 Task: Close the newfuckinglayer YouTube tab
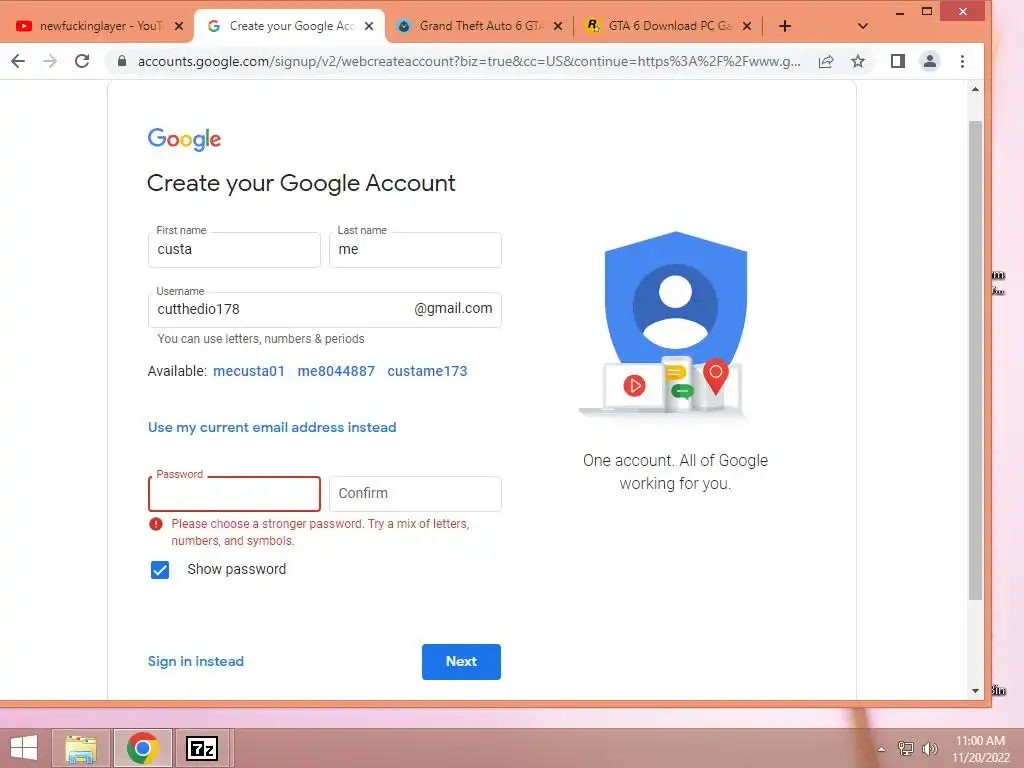[179, 26]
